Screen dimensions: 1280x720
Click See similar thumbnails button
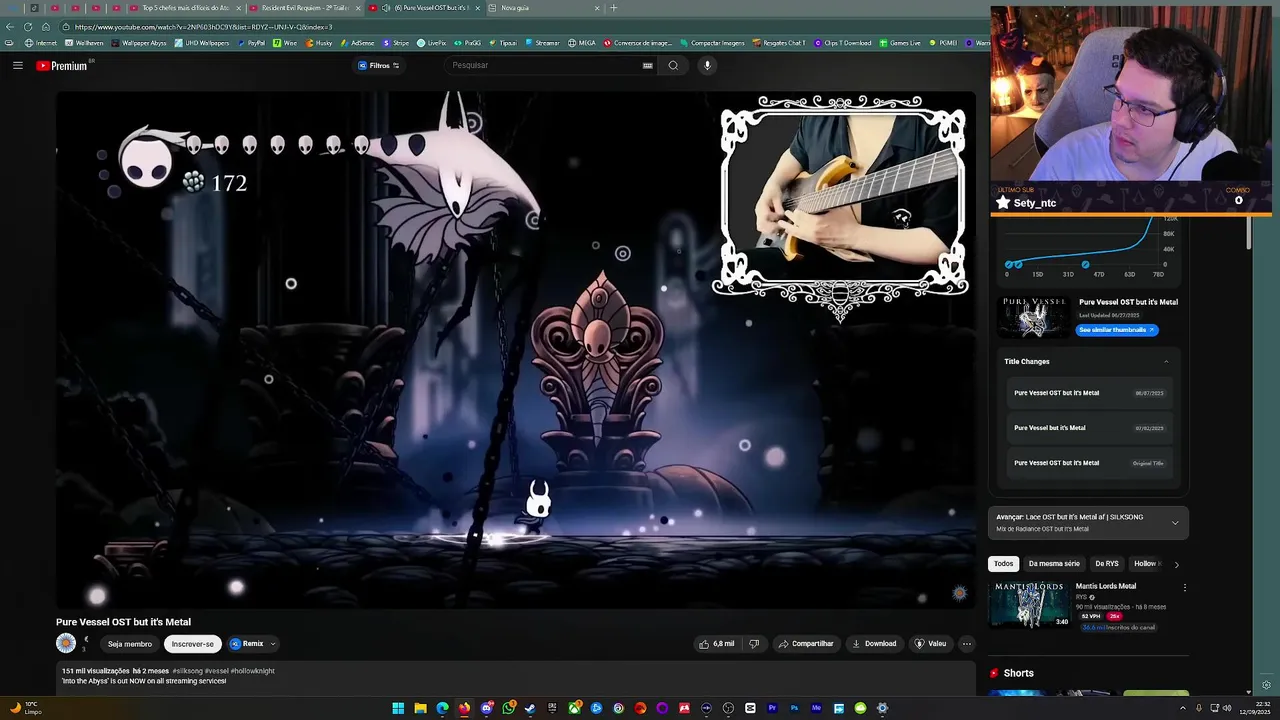1117,330
